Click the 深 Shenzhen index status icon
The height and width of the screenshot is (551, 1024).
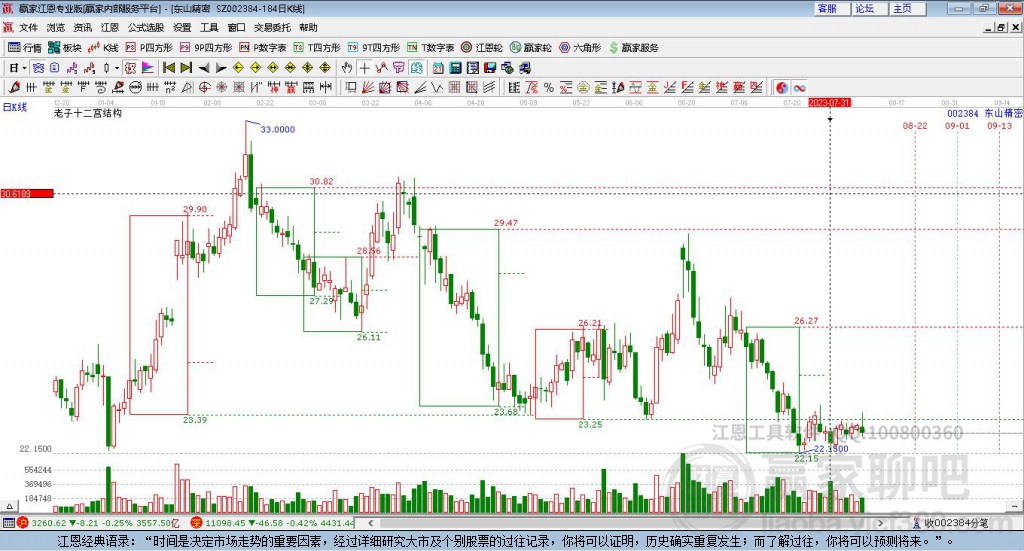pyautogui.click(x=196, y=523)
